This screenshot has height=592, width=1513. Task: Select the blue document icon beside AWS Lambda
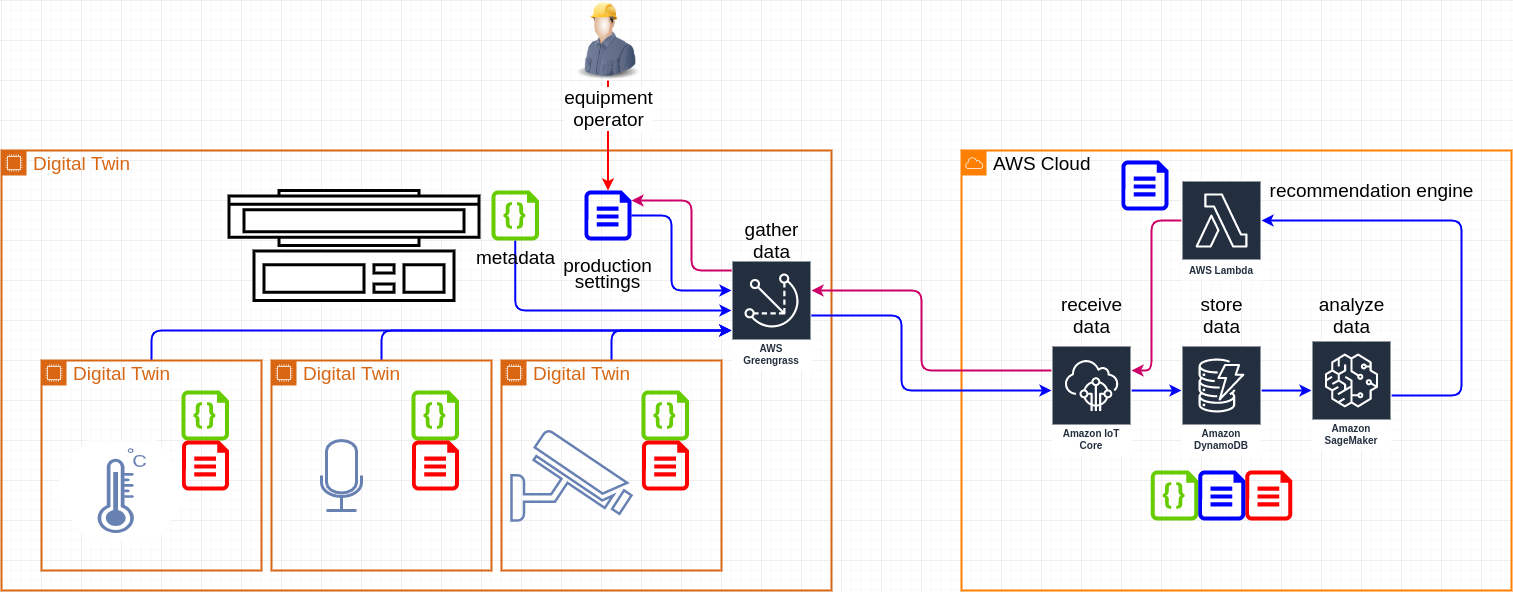click(x=1145, y=185)
